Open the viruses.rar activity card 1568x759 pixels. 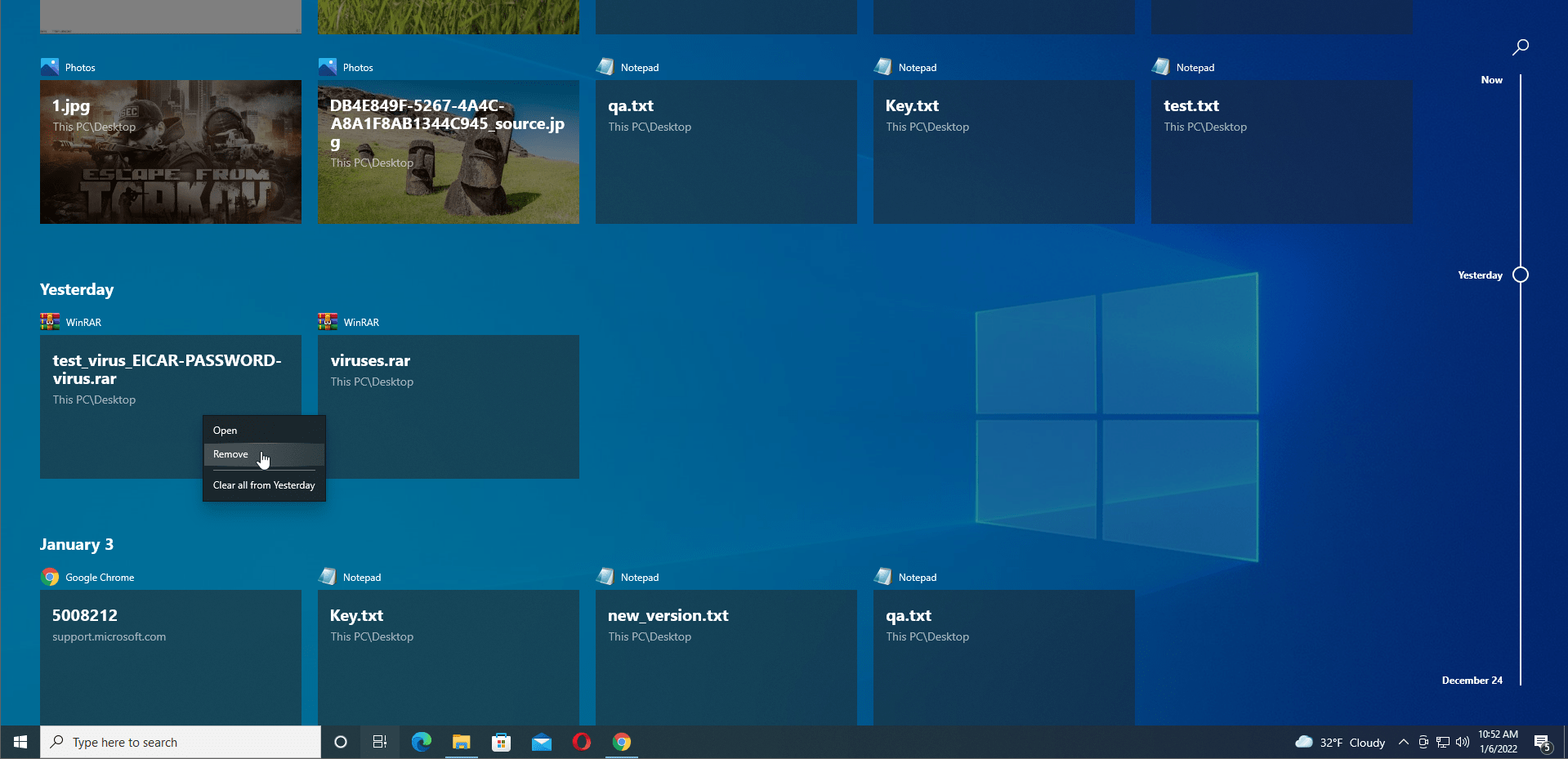pos(448,406)
